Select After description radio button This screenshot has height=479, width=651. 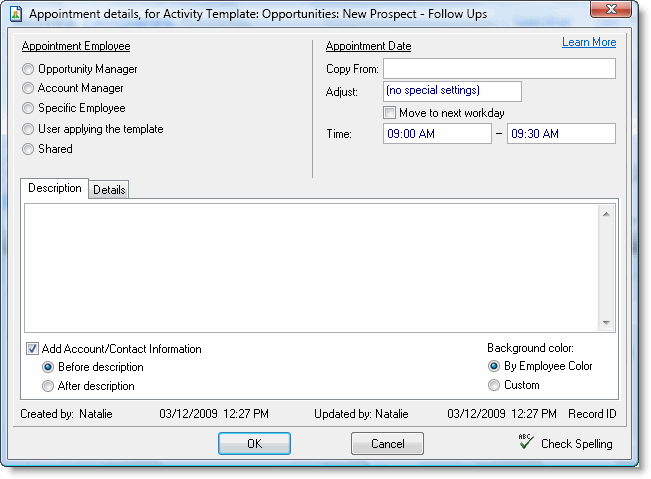48,386
